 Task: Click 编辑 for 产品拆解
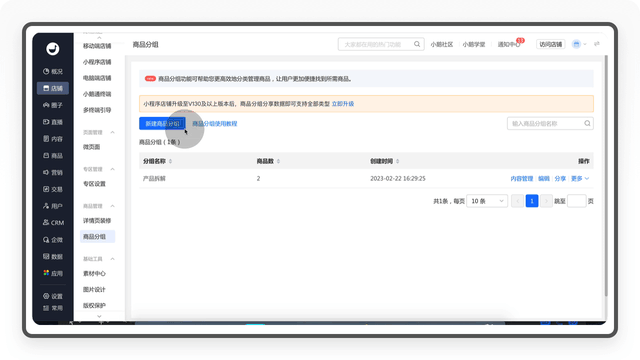pos(544,178)
